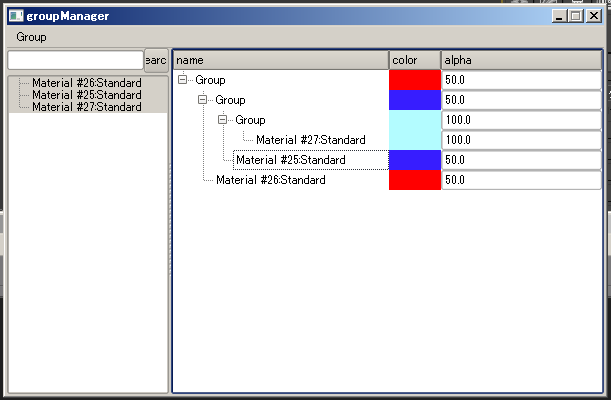Open the Group menu
The width and height of the screenshot is (611, 400).
pyautogui.click(x=31, y=37)
